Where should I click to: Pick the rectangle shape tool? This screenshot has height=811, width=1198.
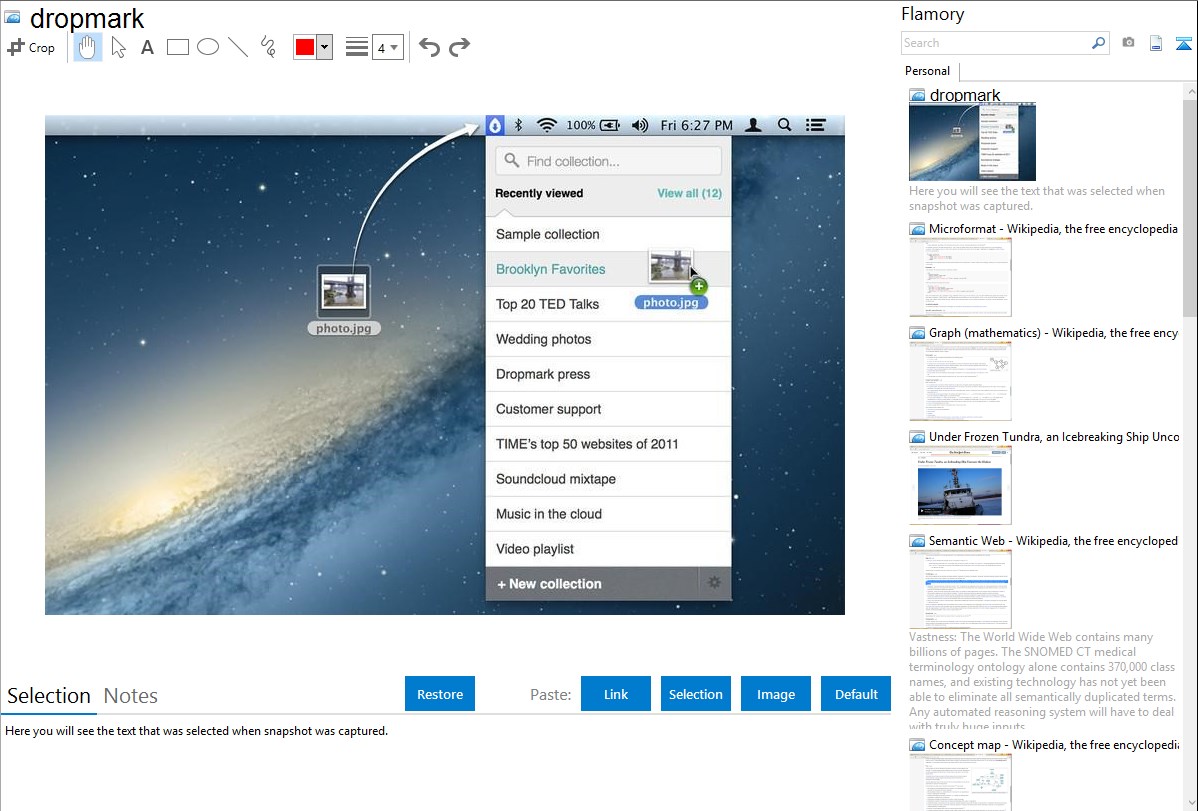point(178,47)
